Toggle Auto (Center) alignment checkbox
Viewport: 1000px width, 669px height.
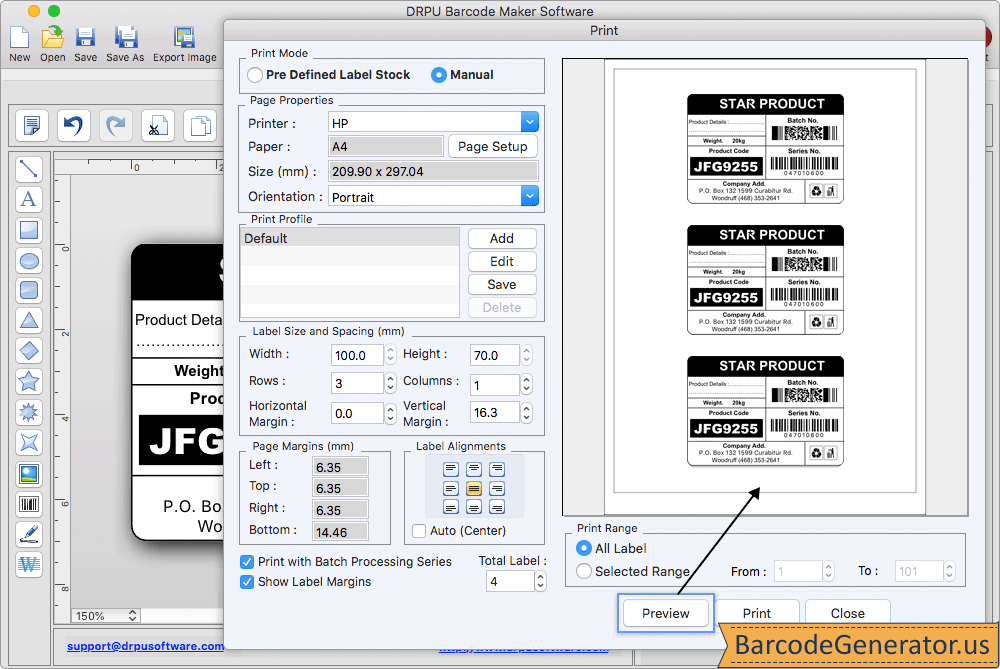pyautogui.click(x=419, y=531)
